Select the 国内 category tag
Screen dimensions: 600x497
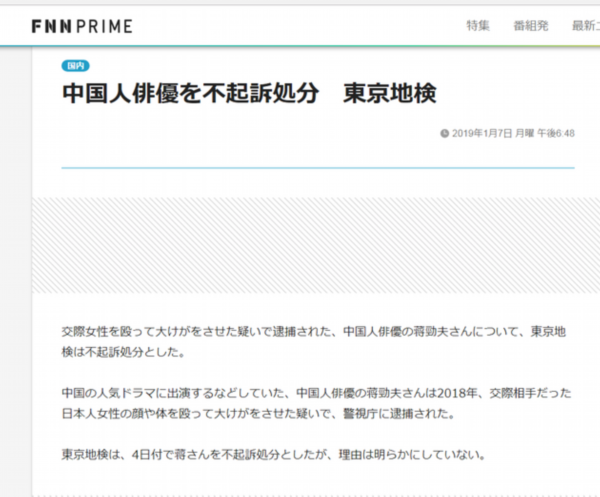(75, 66)
